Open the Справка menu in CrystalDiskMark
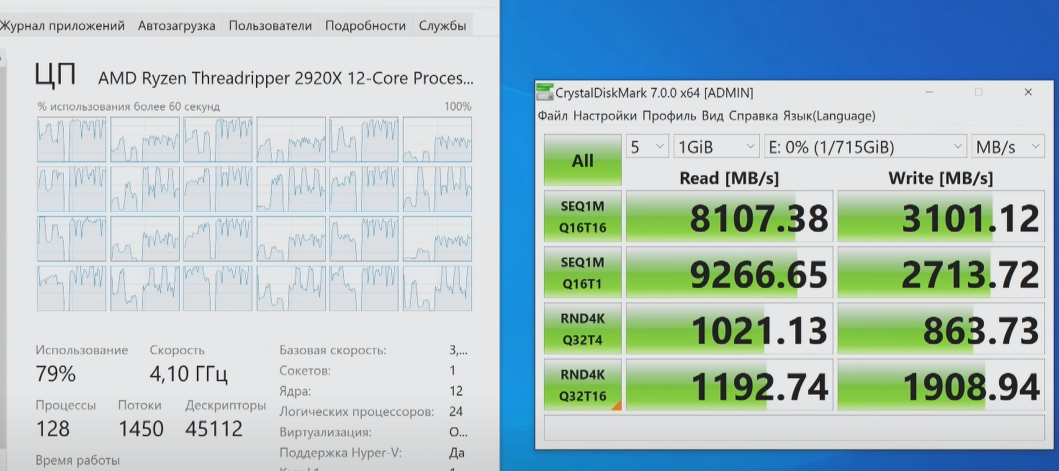Viewport: 1059px width, 471px height. (753, 116)
